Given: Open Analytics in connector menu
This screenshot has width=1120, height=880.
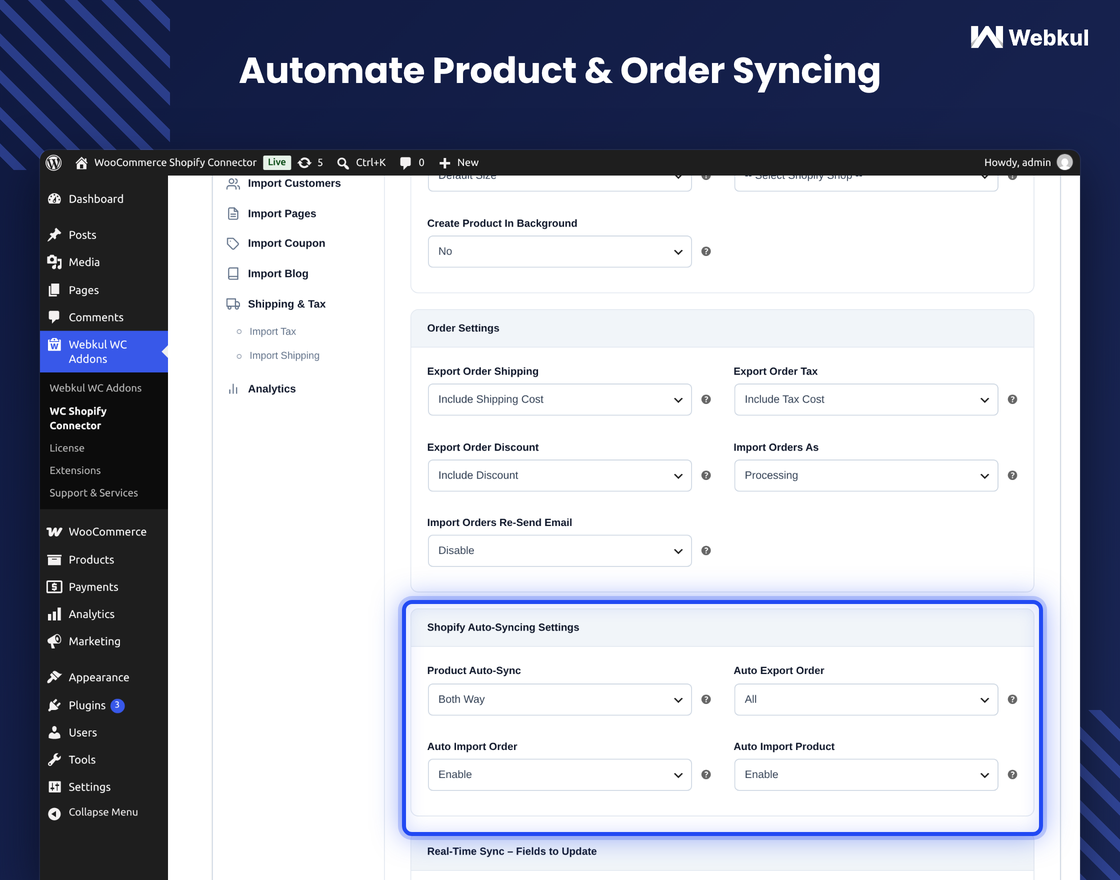Looking at the screenshot, I should [x=261, y=389].
